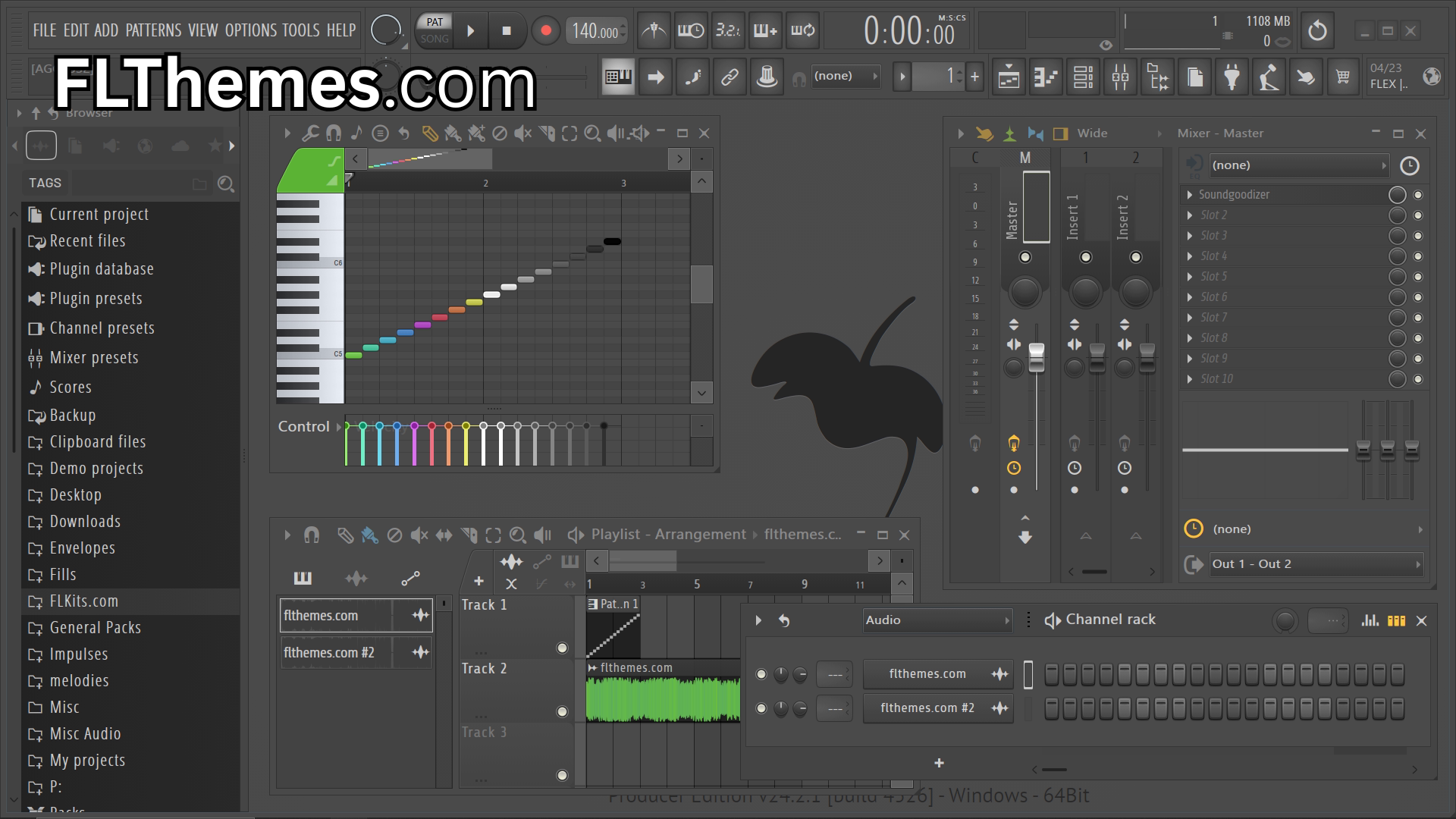The height and width of the screenshot is (819, 1456).
Task: Mute Track 1 in playlist
Action: tap(562, 648)
